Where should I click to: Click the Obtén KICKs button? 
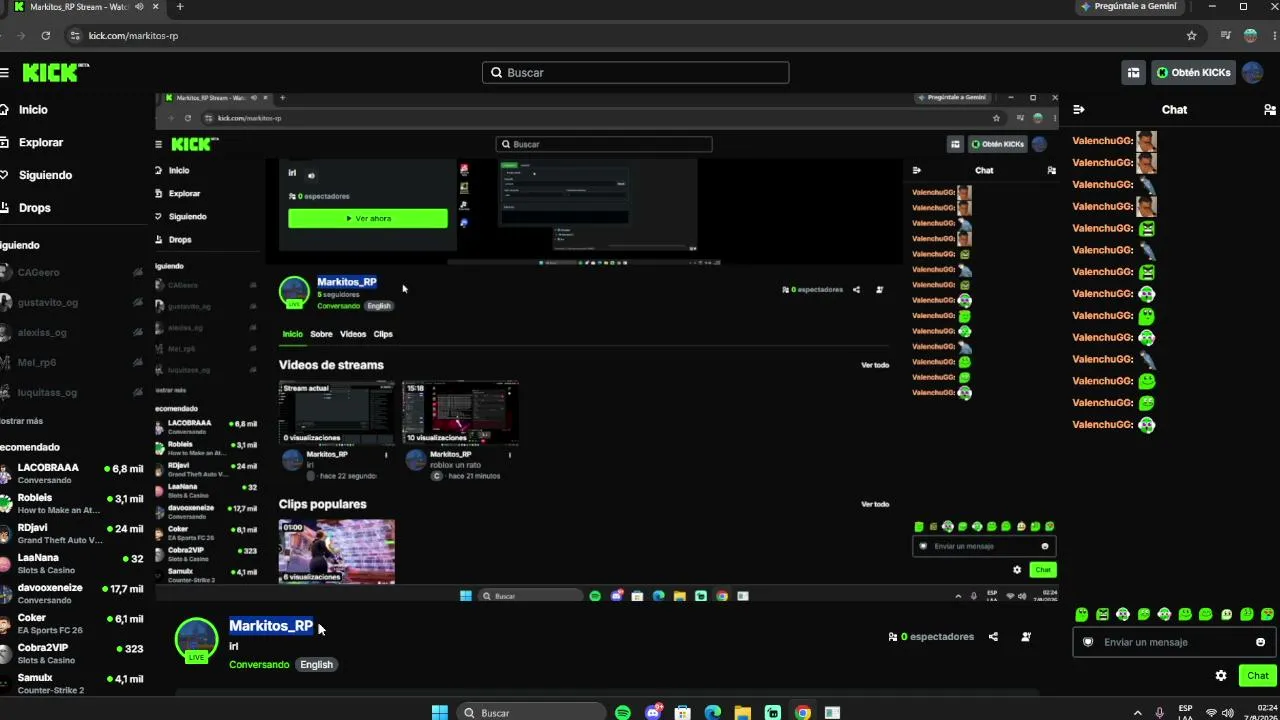tap(1193, 72)
